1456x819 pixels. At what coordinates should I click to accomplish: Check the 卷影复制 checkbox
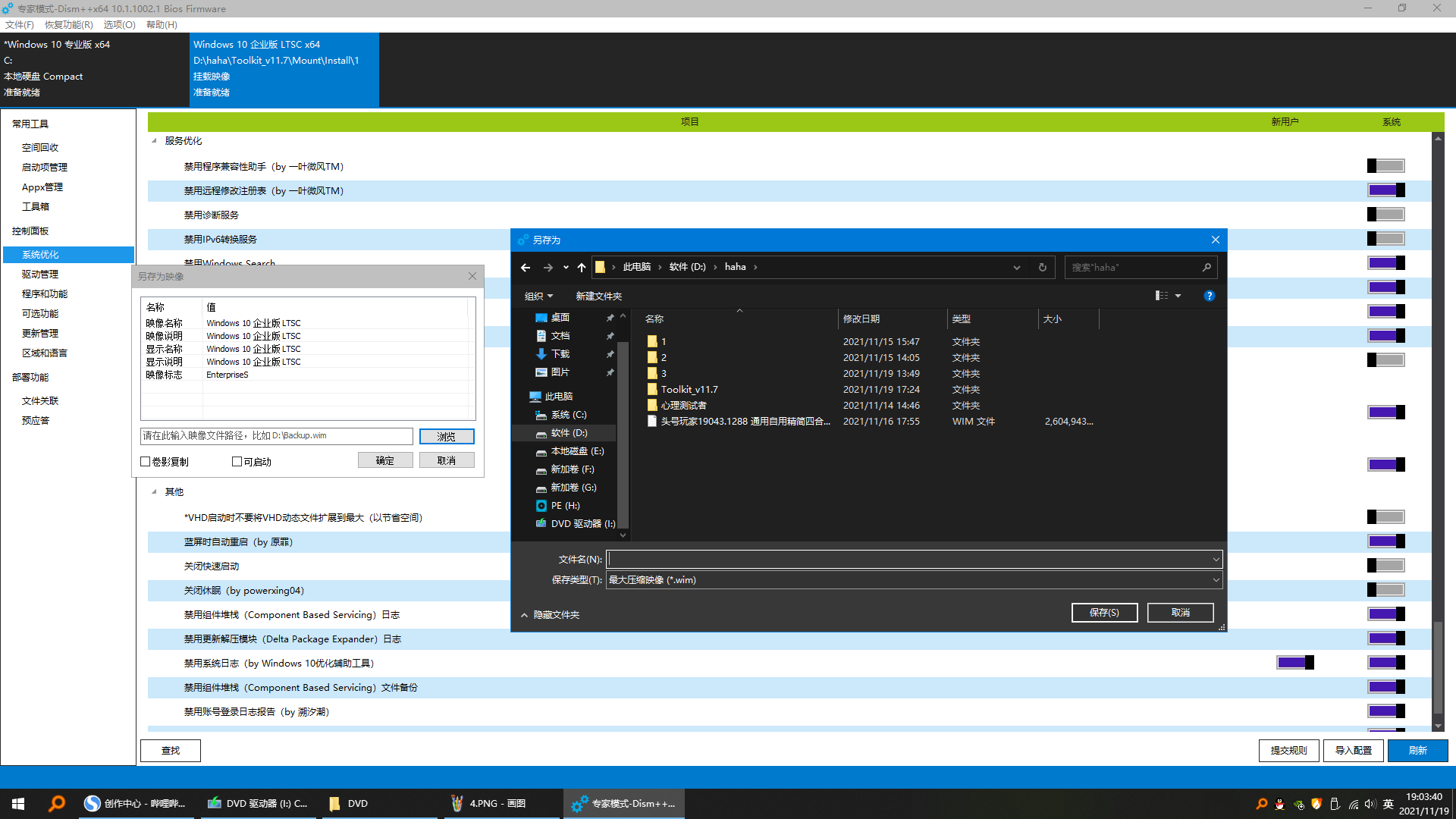146,462
